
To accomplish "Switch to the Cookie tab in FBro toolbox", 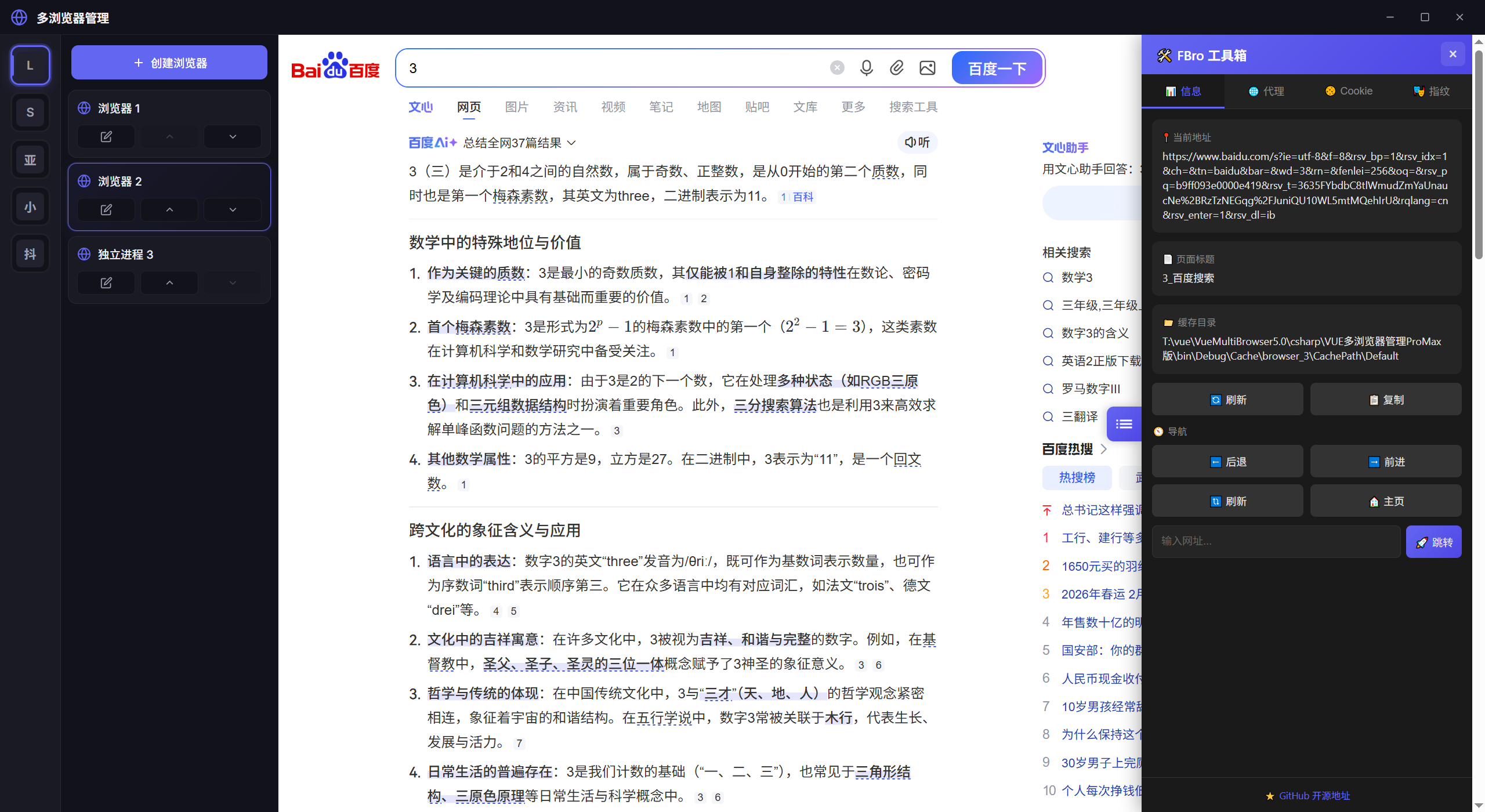I will point(1348,90).
